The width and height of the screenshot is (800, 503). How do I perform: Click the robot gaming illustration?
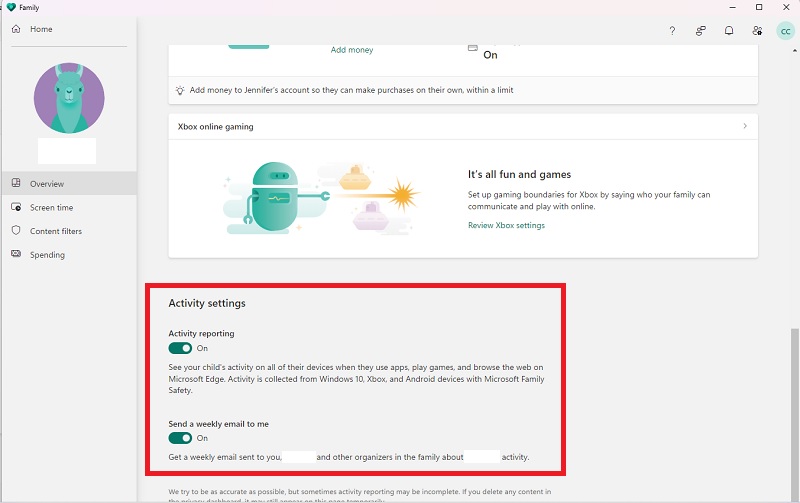click(x=321, y=198)
